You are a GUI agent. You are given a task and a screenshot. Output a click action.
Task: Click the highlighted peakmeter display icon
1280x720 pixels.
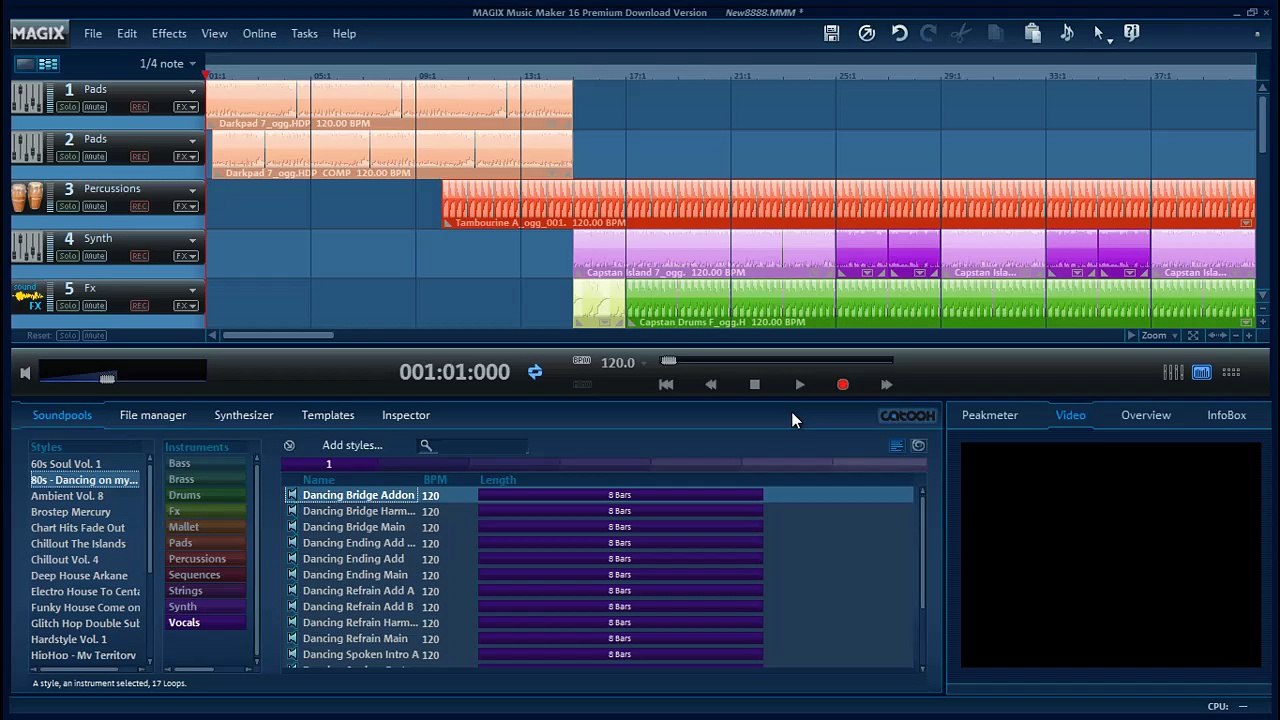pyautogui.click(x=1202, y=372)
